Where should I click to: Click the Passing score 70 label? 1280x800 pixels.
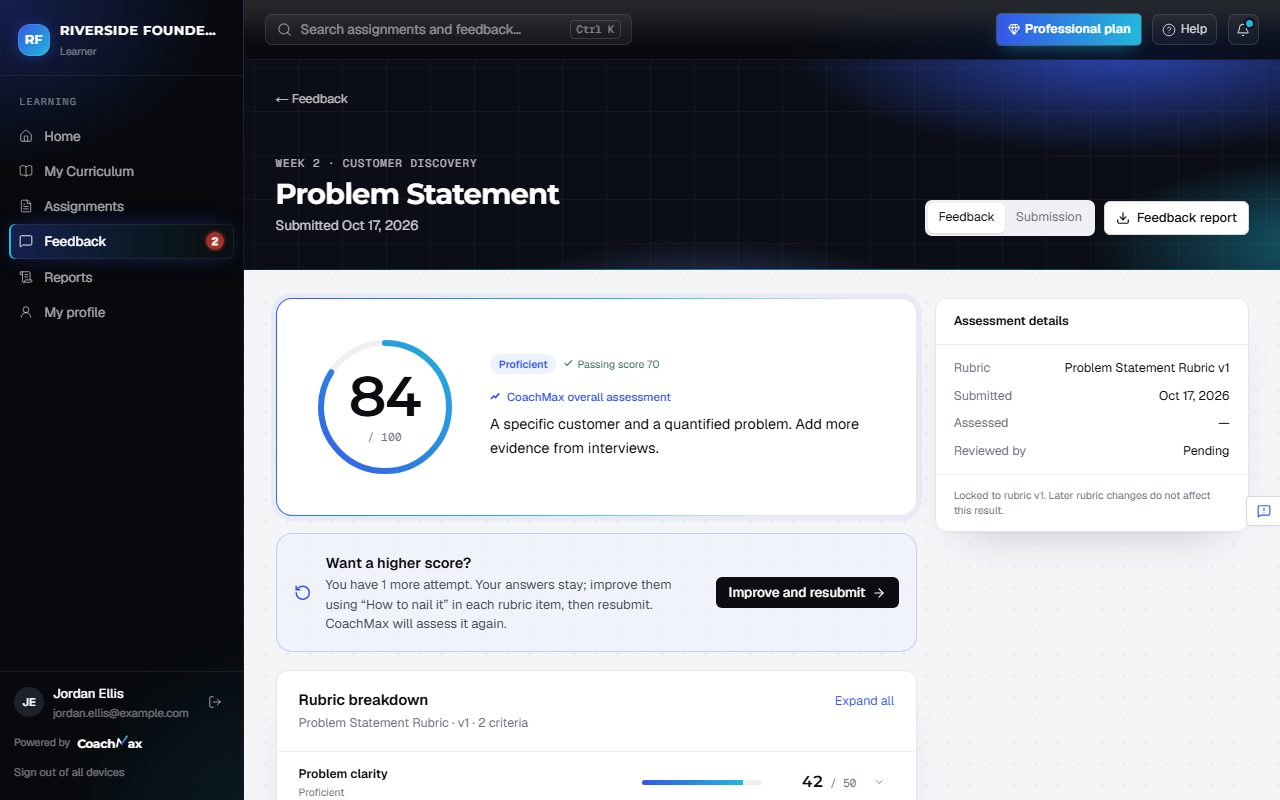click(x=611, y=364)
